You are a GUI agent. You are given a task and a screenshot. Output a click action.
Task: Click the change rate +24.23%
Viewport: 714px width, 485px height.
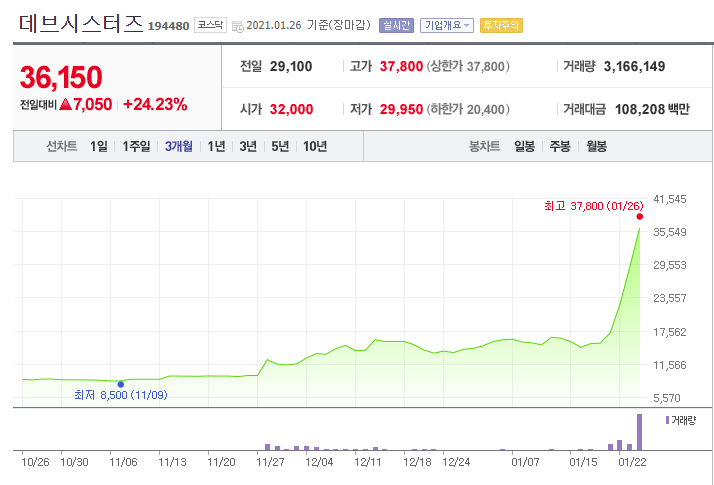(x=155, y=104)
